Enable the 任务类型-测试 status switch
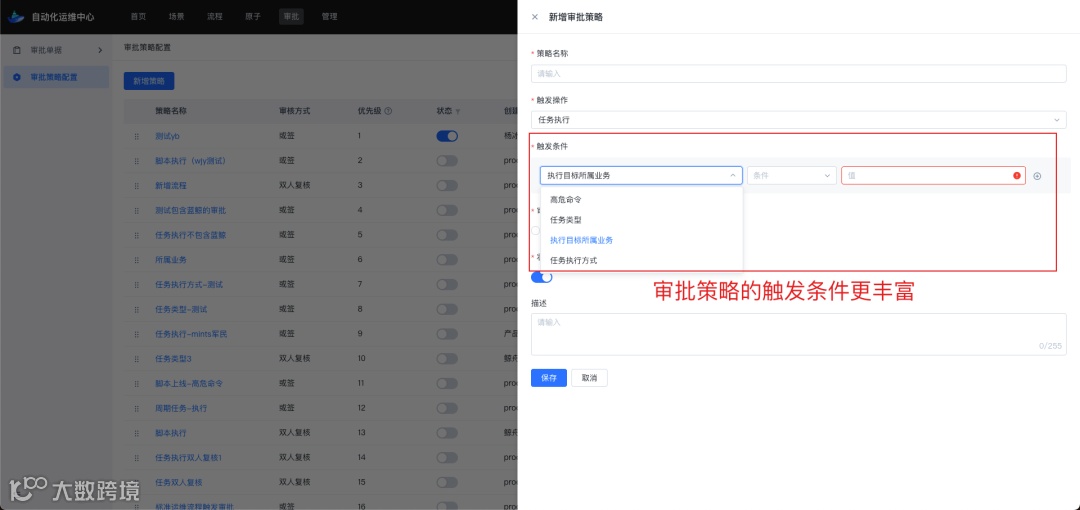The height and width of the screenshot is (510, 1080). [447, 309]
